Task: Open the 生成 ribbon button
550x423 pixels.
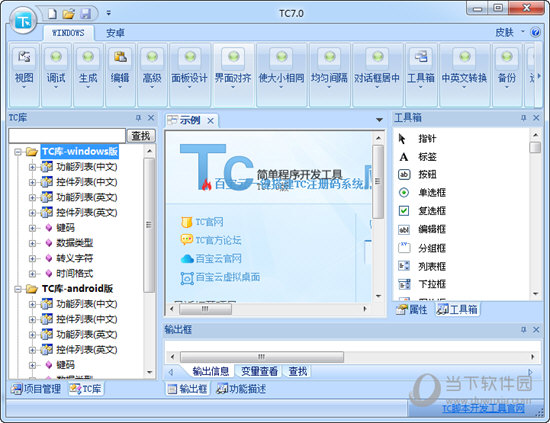Action: point(88,75)
